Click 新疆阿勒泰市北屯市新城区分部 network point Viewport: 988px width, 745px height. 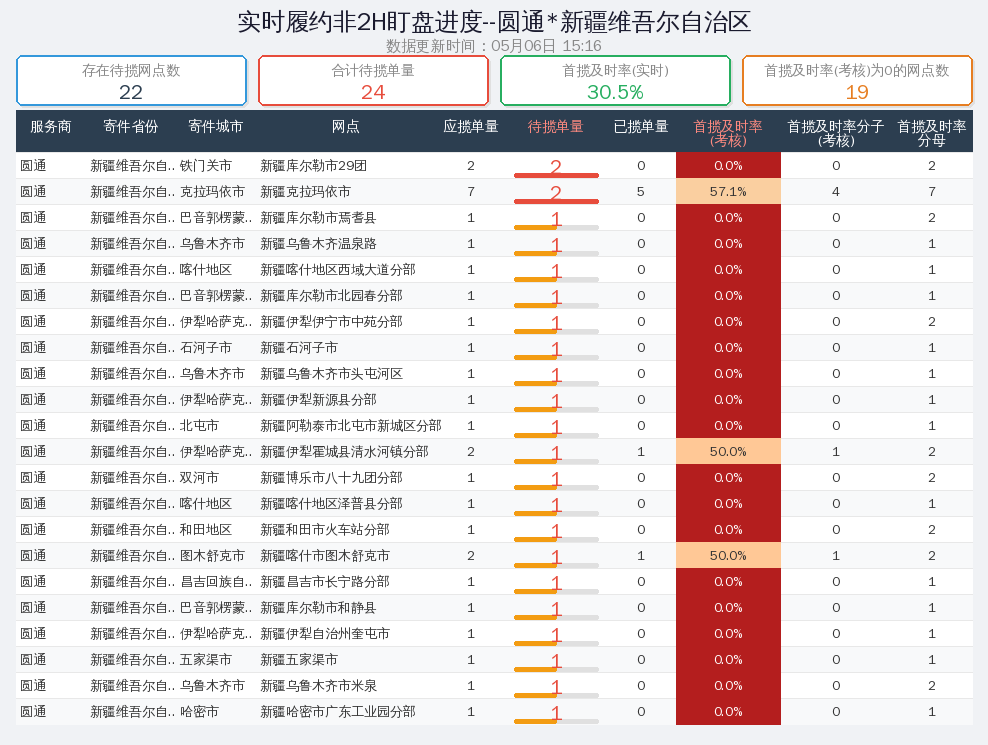pos(351,426)
